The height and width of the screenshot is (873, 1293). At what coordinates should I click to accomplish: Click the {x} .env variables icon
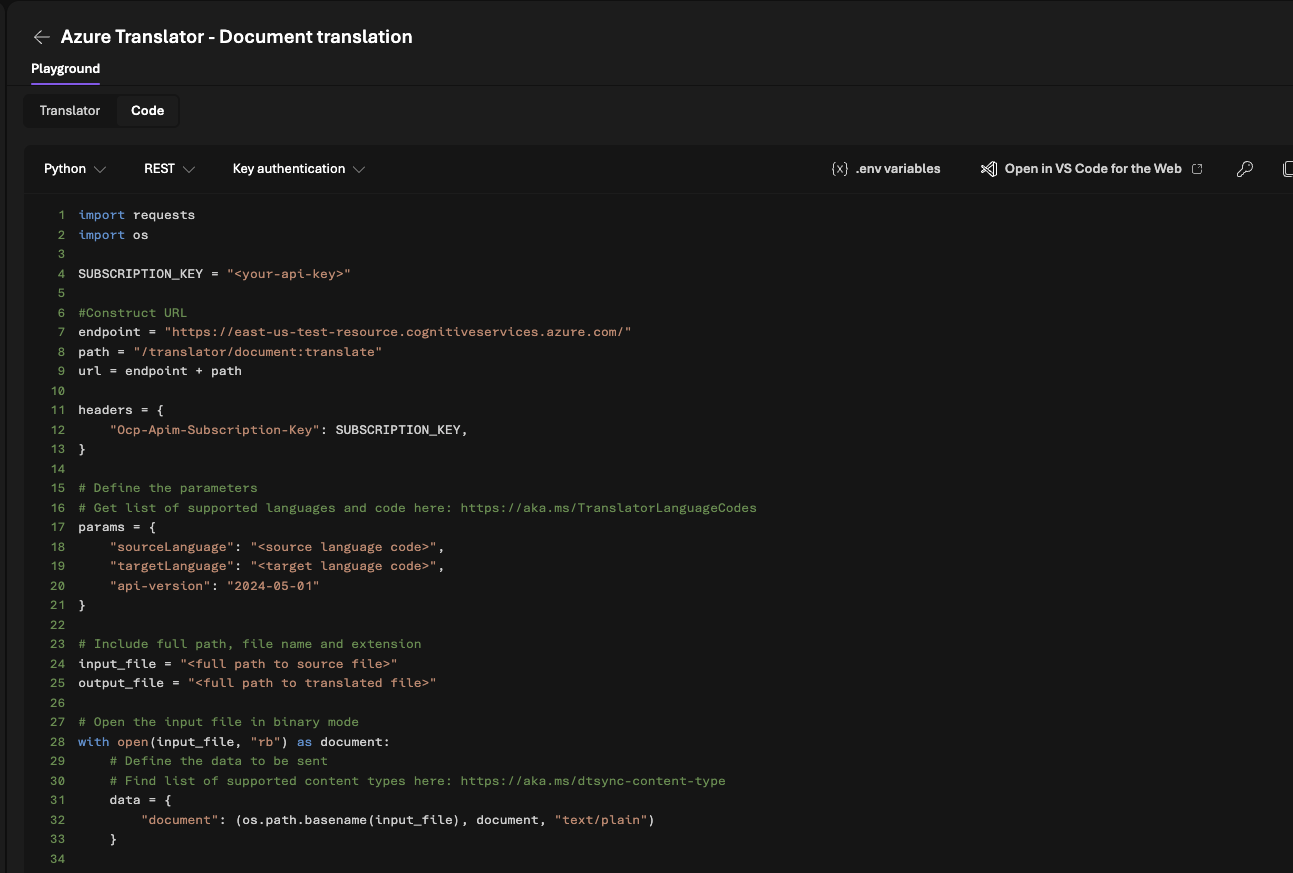point(840,169)
